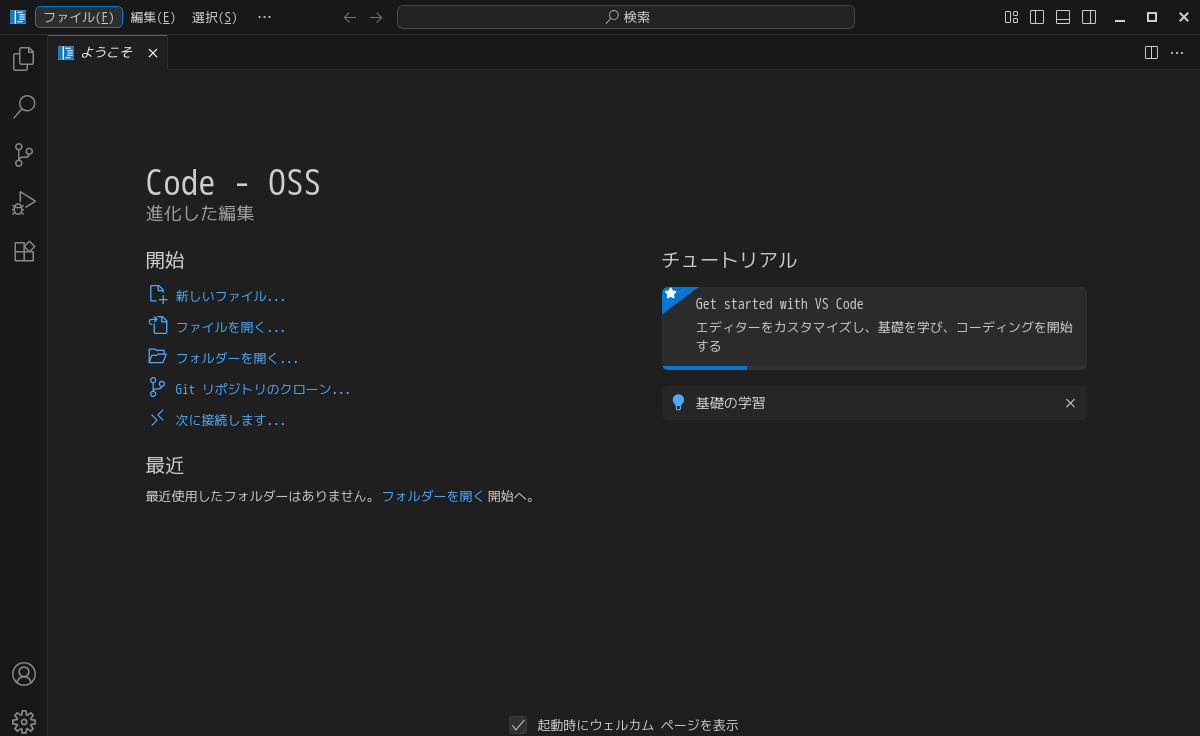
Task: Dismiss the 基礎の学習 walkthrough card
Action: coord(1070,403)
